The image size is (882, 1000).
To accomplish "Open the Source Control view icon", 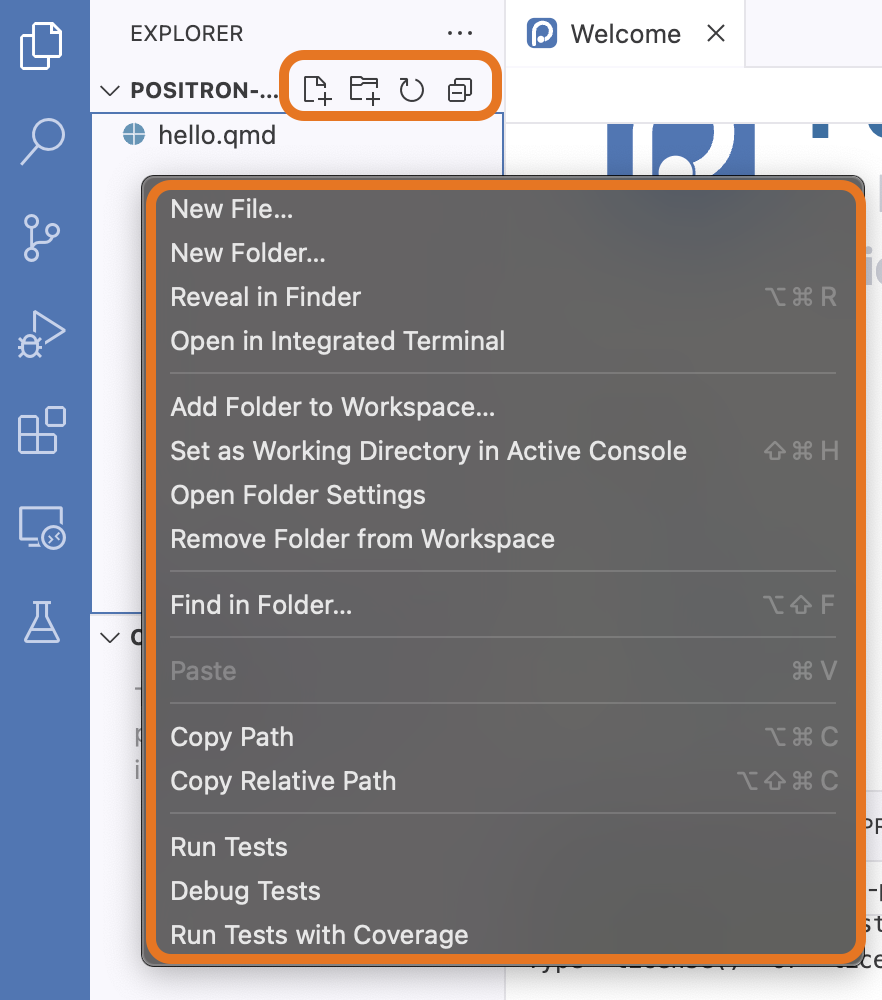I will click(x=41, y=238).
